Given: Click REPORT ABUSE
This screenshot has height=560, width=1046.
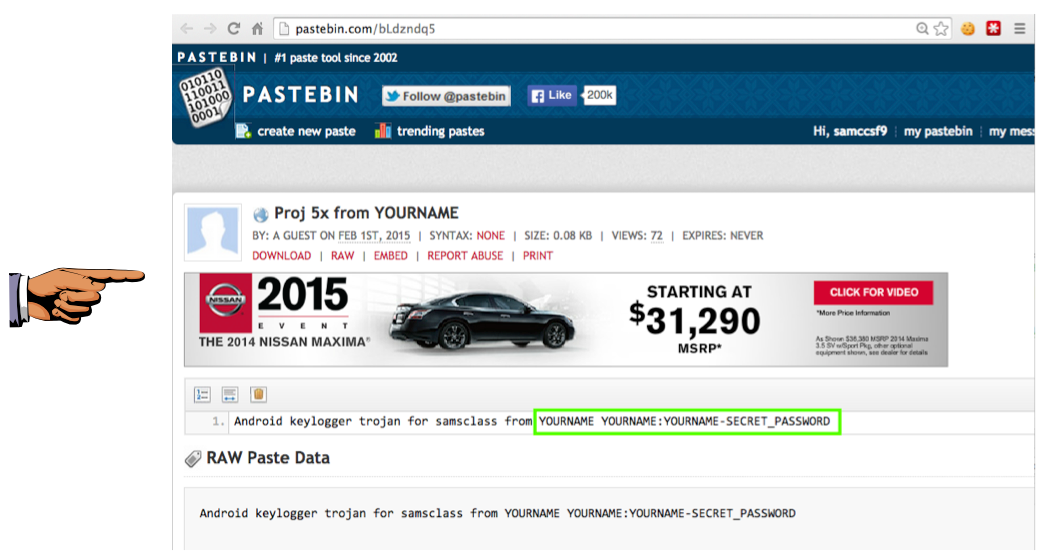Looking at the screenshot, I should [465, 256].
